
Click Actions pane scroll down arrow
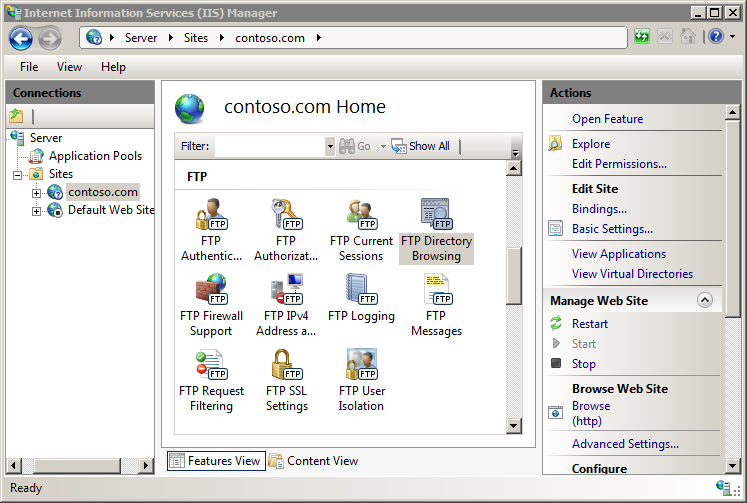pyautogui.click(x=732, y=465)
